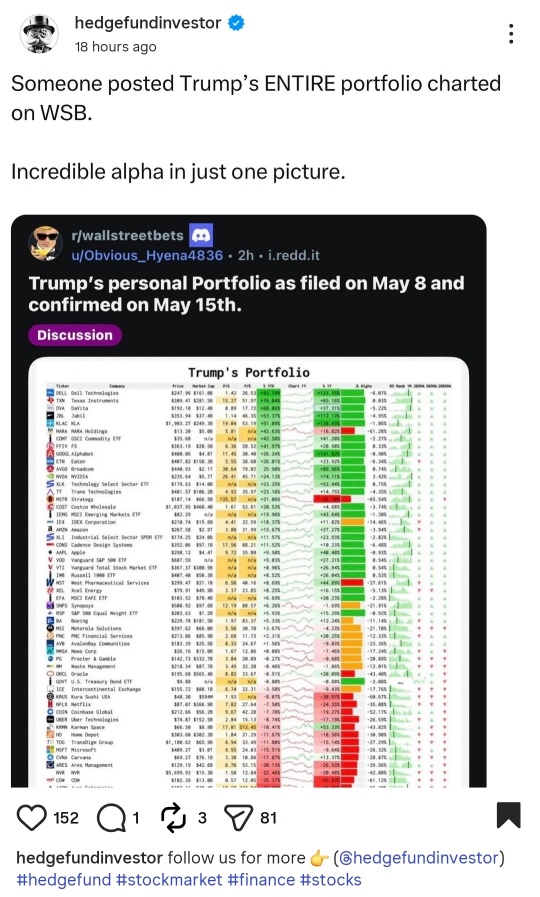Click the @hedgefundinvestor mention in caption
This screenshot has width=540, height=897.
(419, 858)
